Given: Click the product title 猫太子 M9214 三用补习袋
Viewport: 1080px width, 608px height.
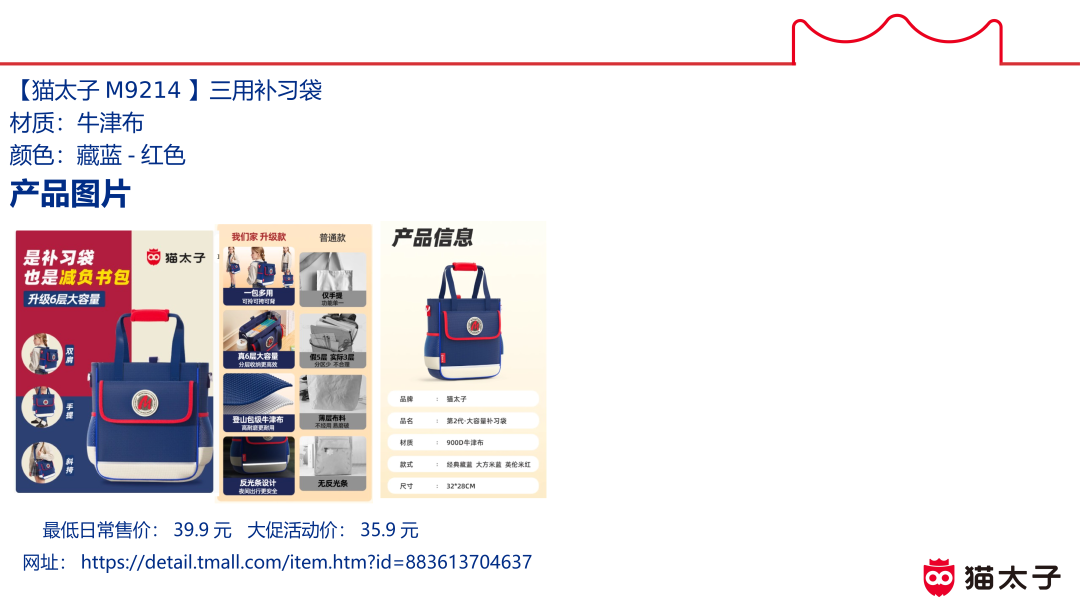Looking at the screenshot, I should coord(166,90).
